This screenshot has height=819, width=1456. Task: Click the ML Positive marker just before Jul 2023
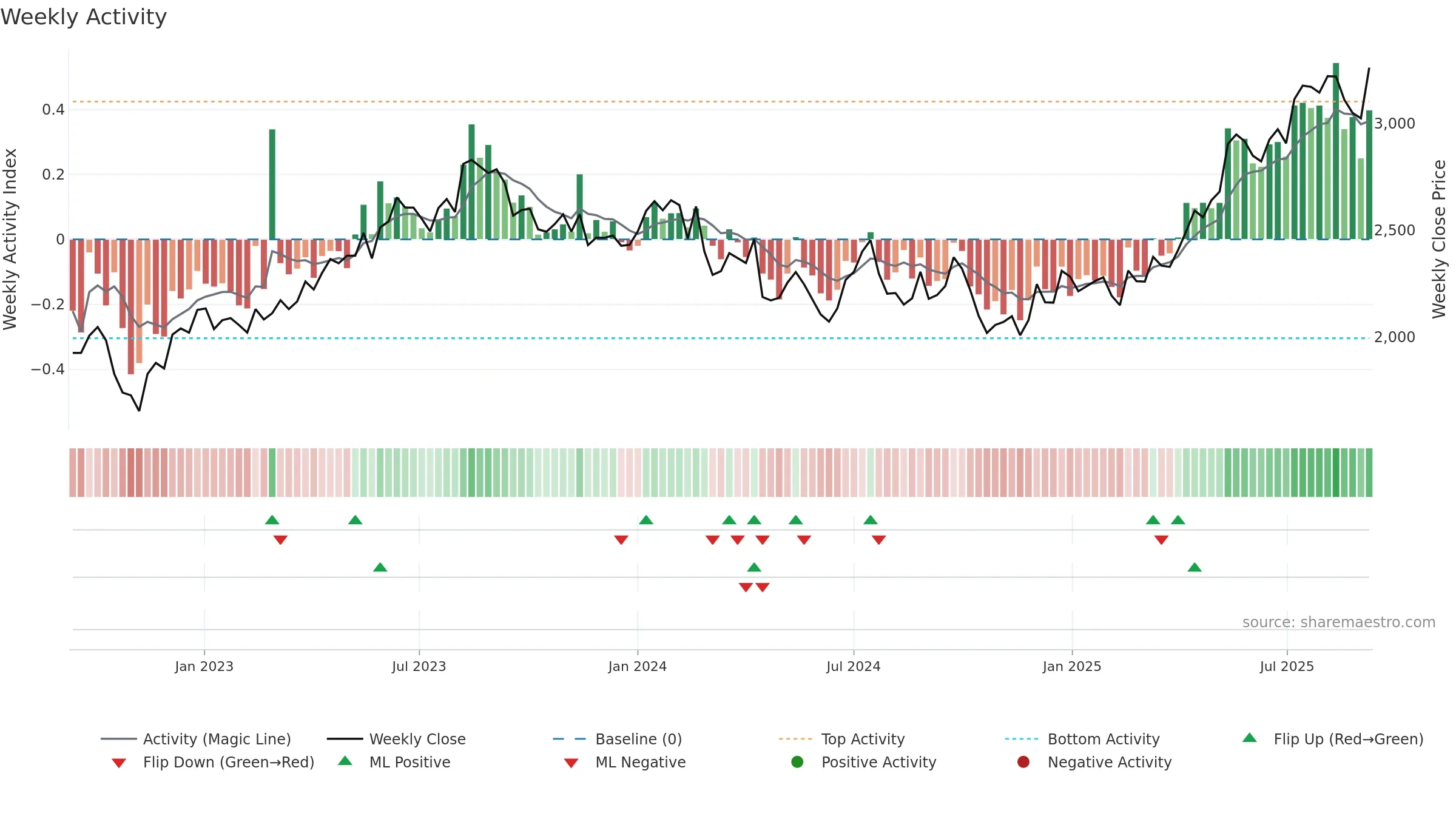click(x=380, y=567)
